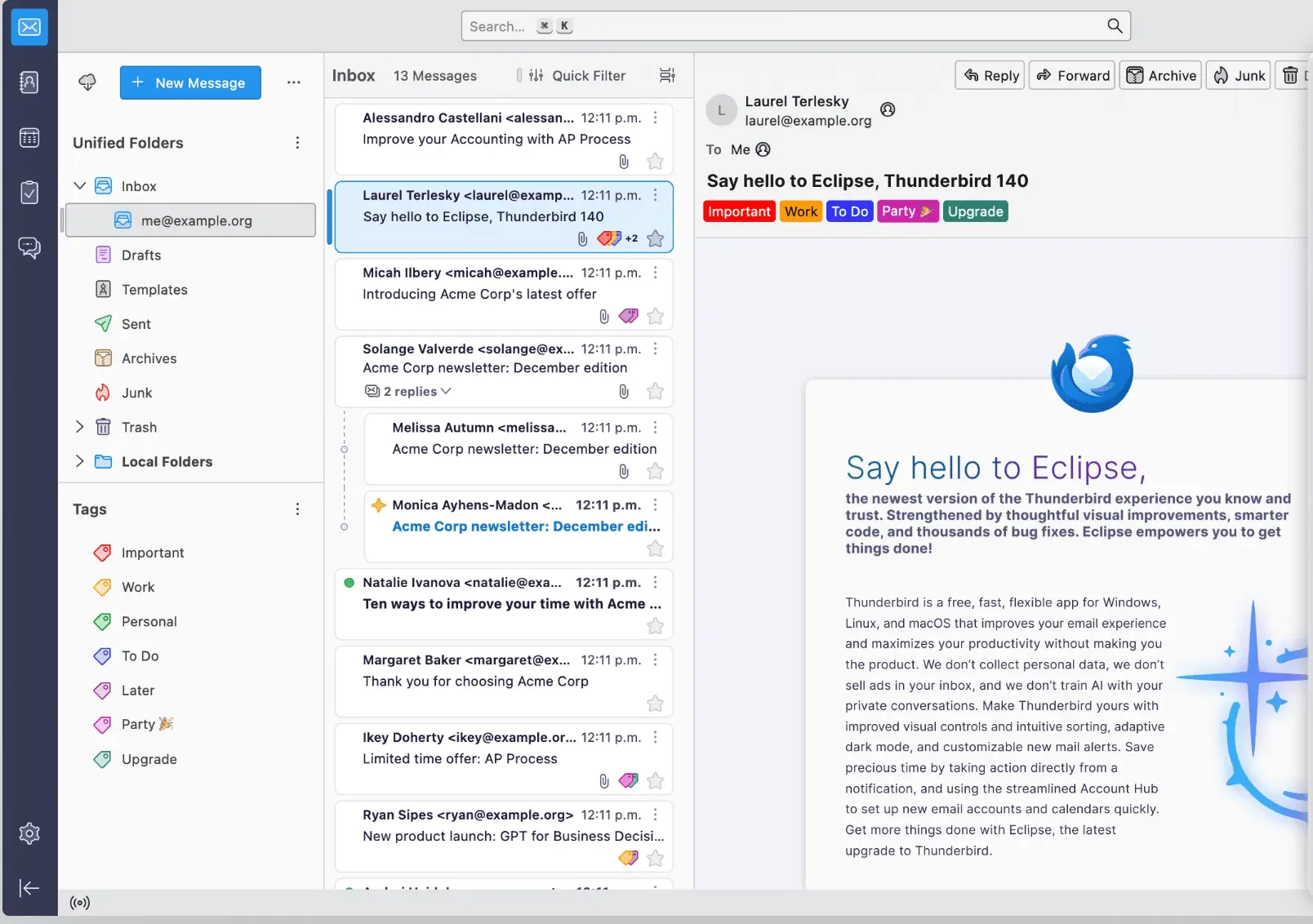Image resolution: width=1313 pixels, height=924 pixels.
Task: Mark the open message as Junk
Action: (x=1239, y=76)
